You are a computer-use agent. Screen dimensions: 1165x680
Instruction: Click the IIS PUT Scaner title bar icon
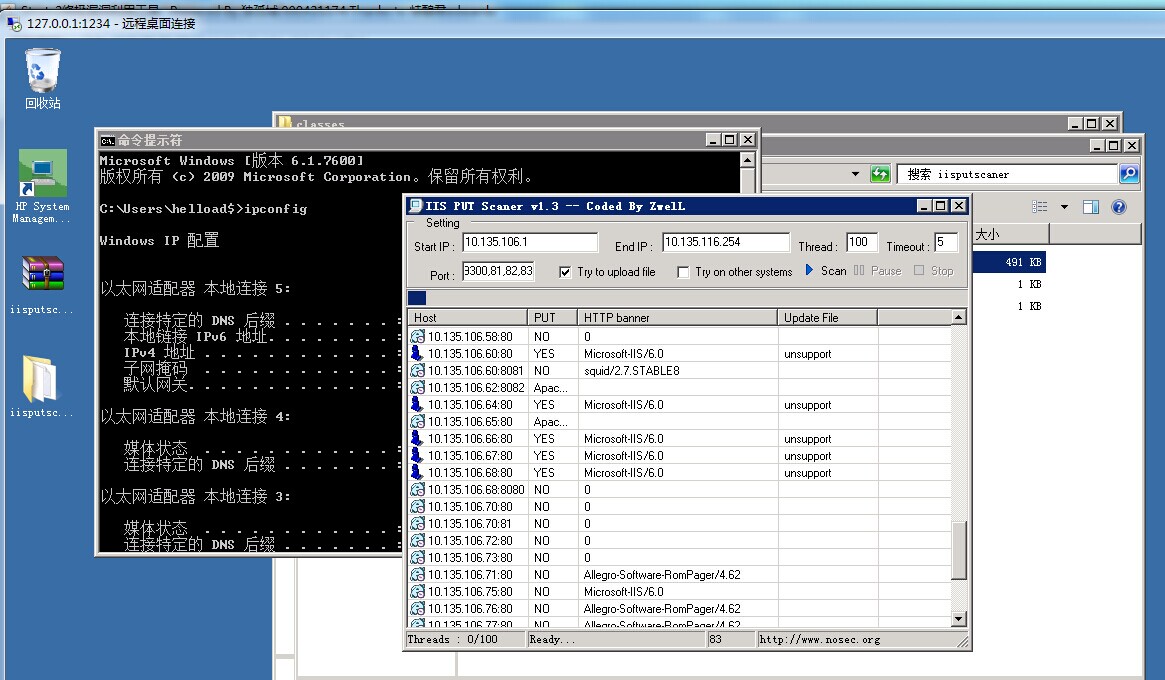pos(415,206)
